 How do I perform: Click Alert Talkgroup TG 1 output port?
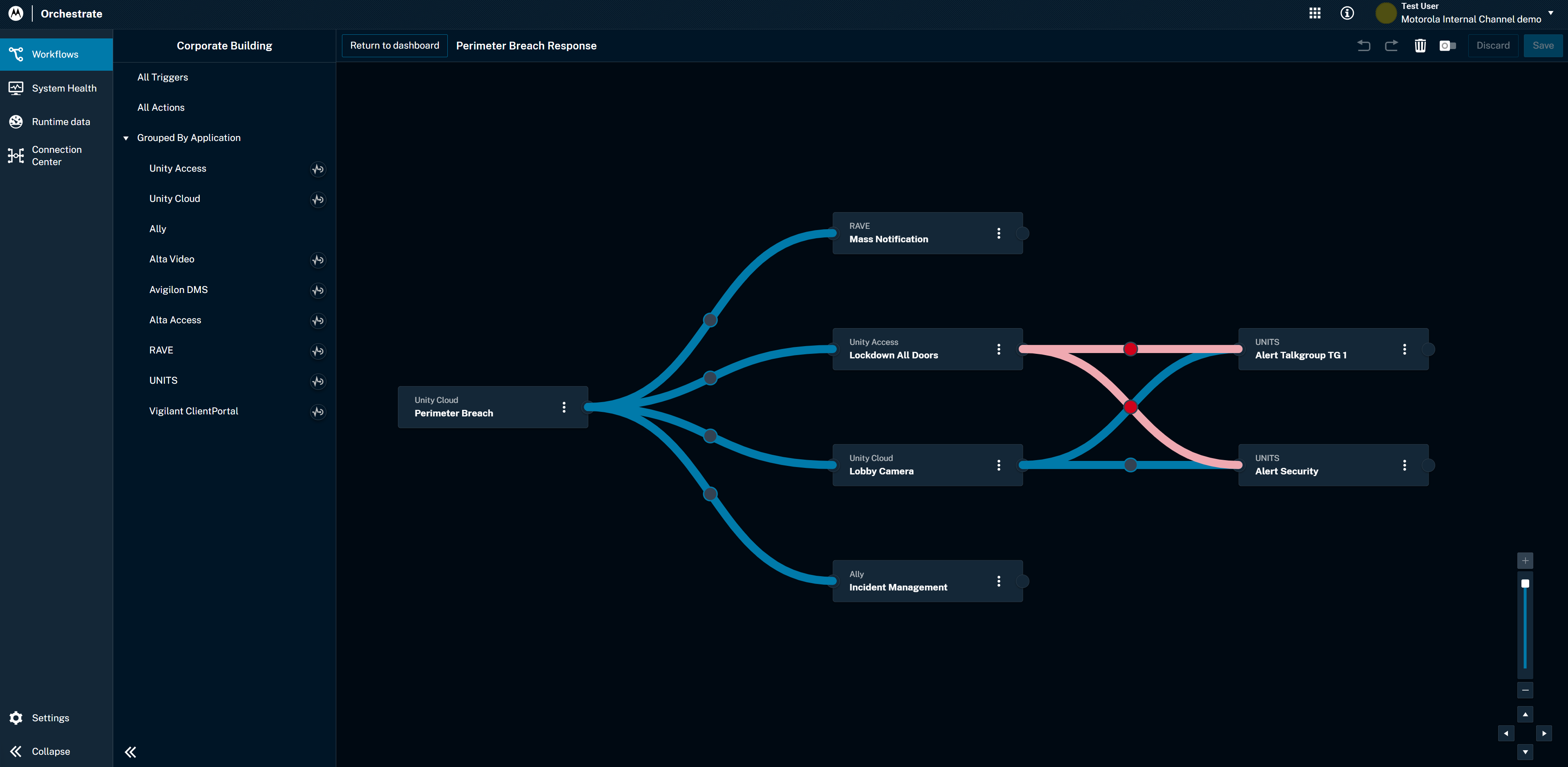point(1429,349)
